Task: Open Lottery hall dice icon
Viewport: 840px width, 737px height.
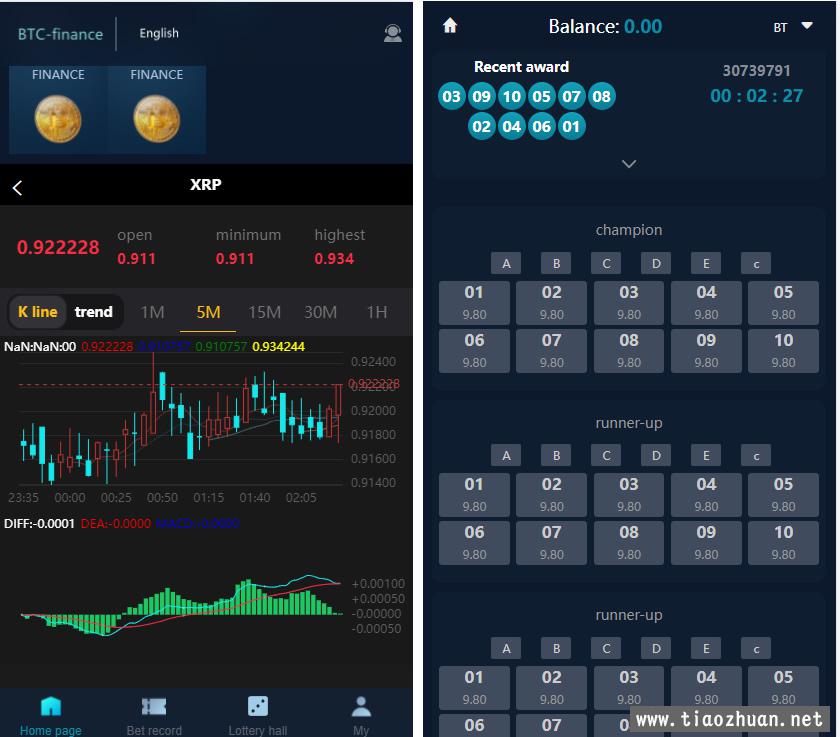Action: coord(258,706)
